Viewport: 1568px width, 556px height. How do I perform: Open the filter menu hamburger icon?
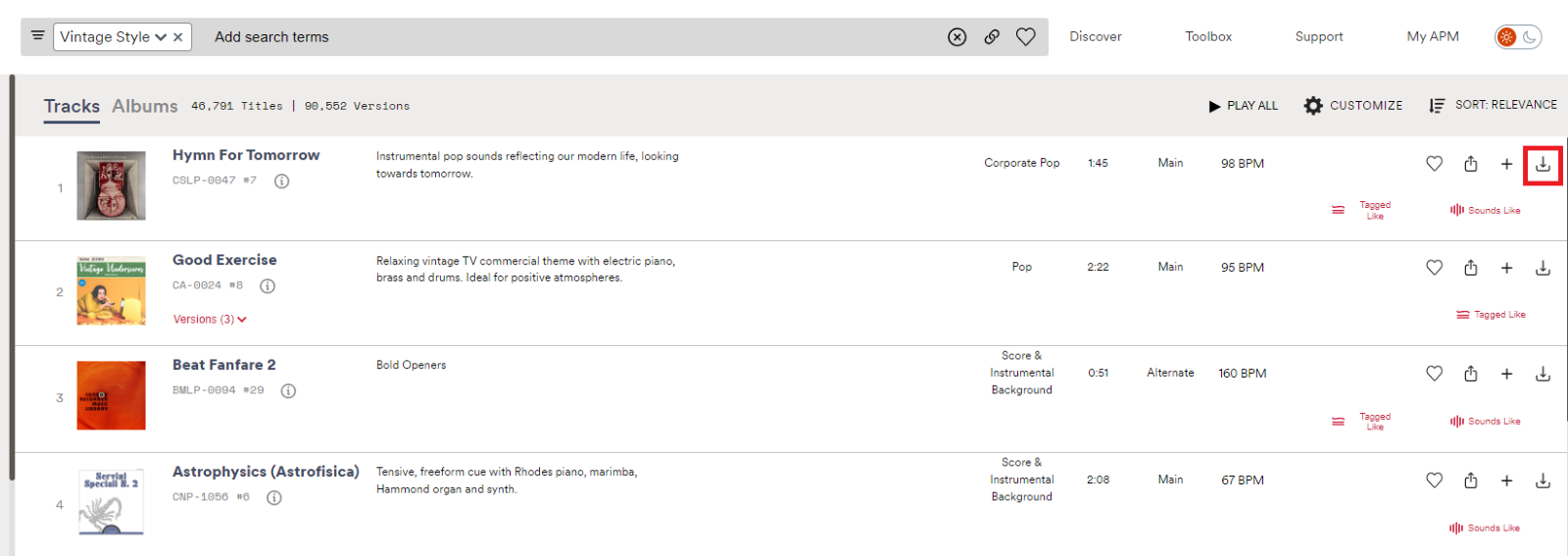[x=37, y=35]
